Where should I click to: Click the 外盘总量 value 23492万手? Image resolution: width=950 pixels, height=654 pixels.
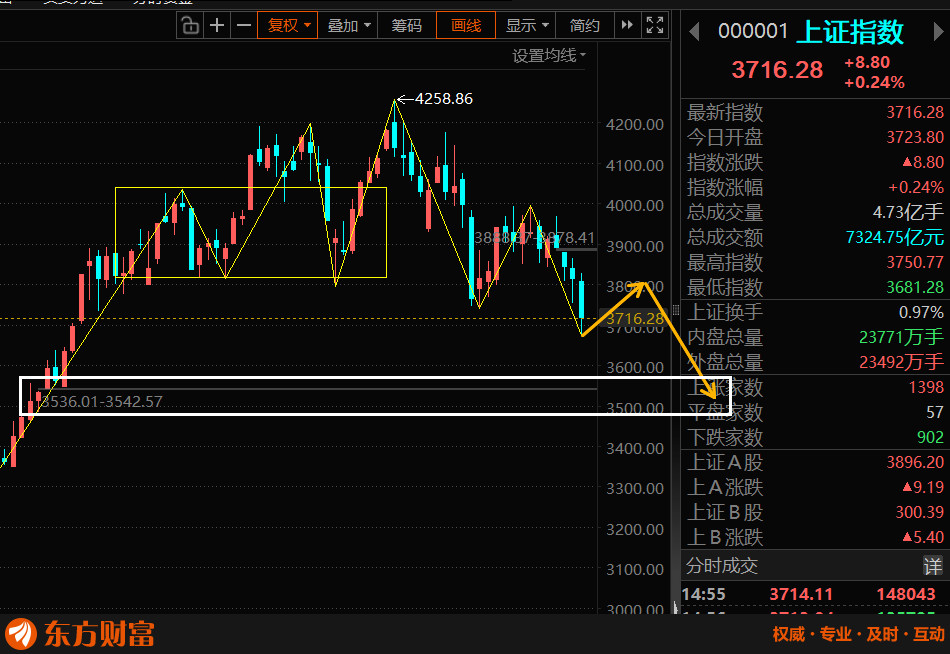point(901,362)
